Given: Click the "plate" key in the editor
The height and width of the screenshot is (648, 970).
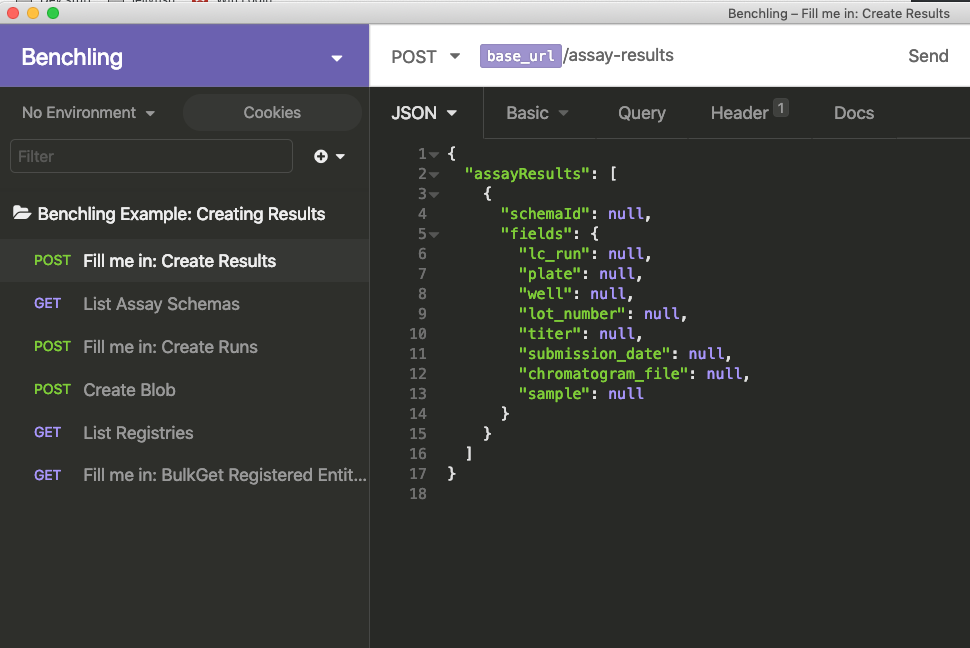Looking at the screenshot, I should 550,274.
